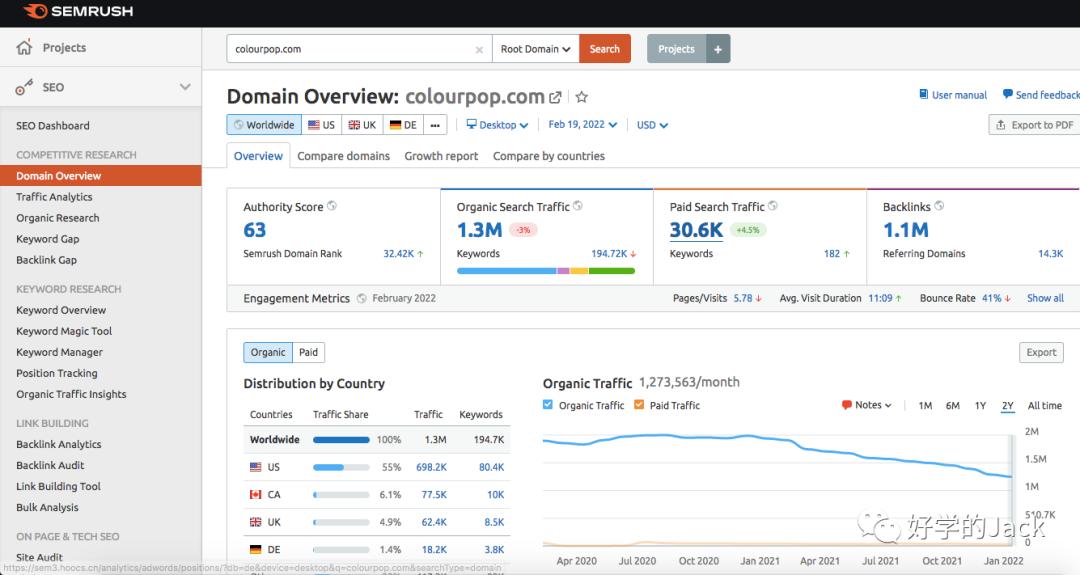
Task: Click info icon next to Authority Score
Action: click(332, 206)
